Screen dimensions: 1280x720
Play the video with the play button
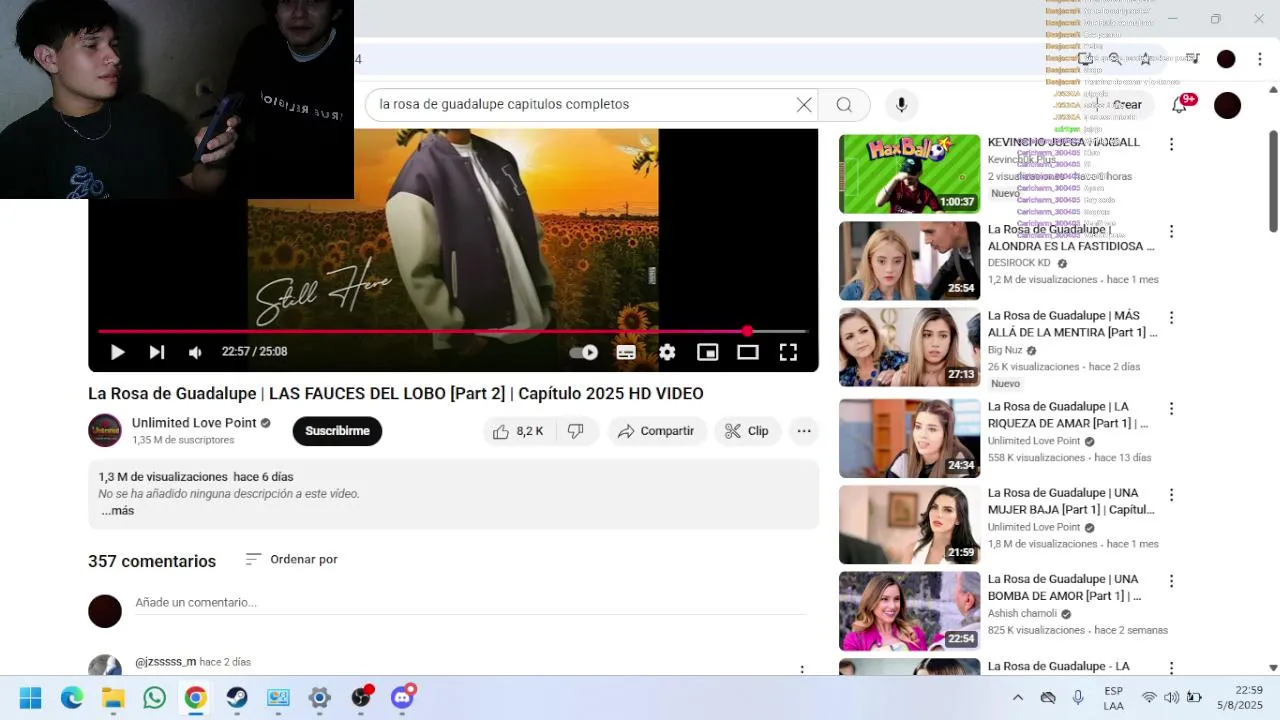tap(117, 352)
